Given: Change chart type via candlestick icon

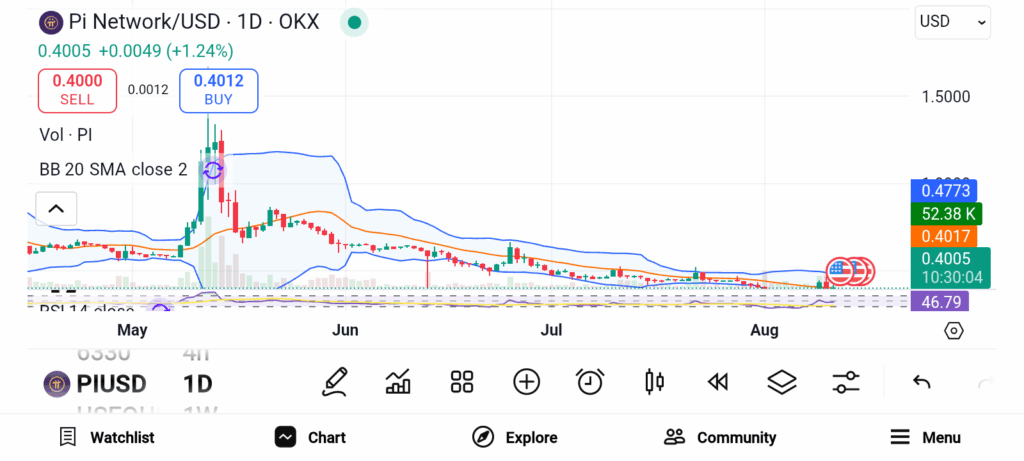Looking at the screenshot, I should click(x=655, y=381).
